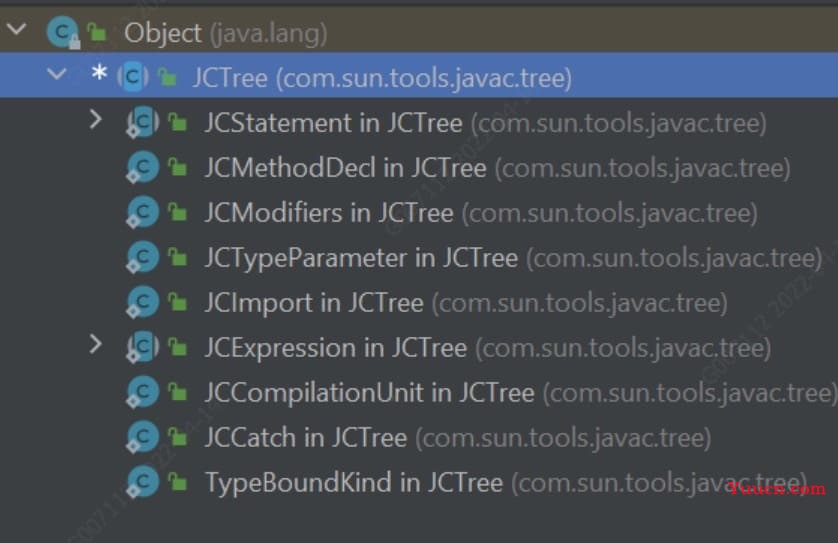
Task: Click the public lock icon beside JCExpression
Action: coord(177,347)
